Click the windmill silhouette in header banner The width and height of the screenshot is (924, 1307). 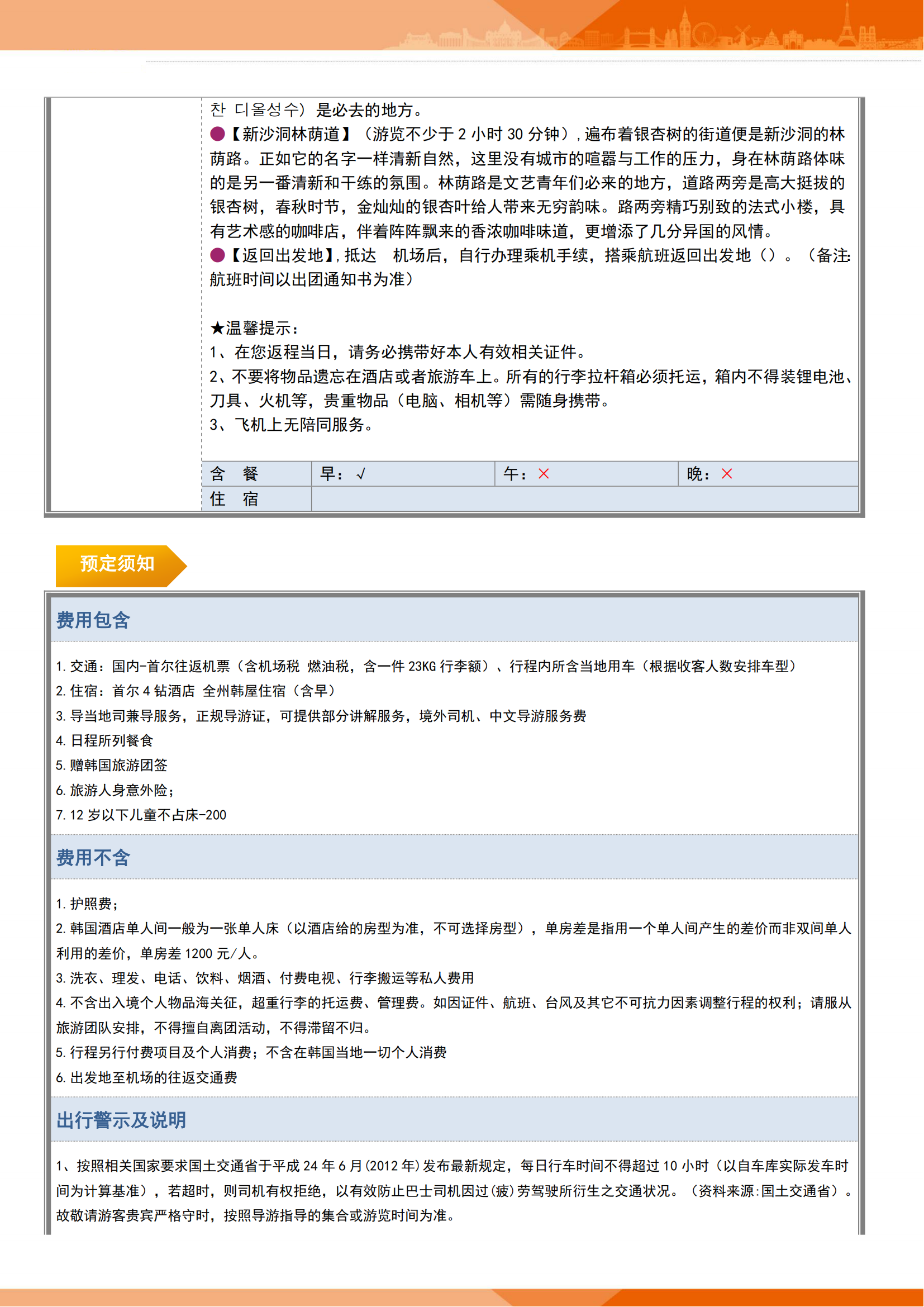click(x=742, y=33)
